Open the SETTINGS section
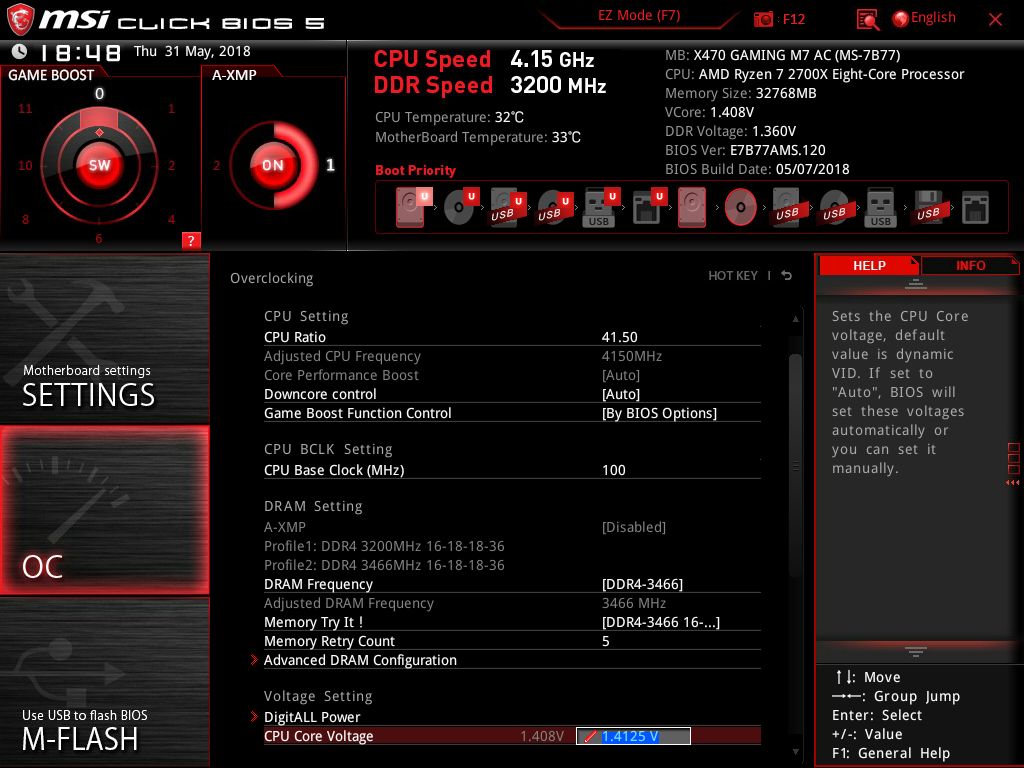1024x768 pixels. tap(104, 338)
